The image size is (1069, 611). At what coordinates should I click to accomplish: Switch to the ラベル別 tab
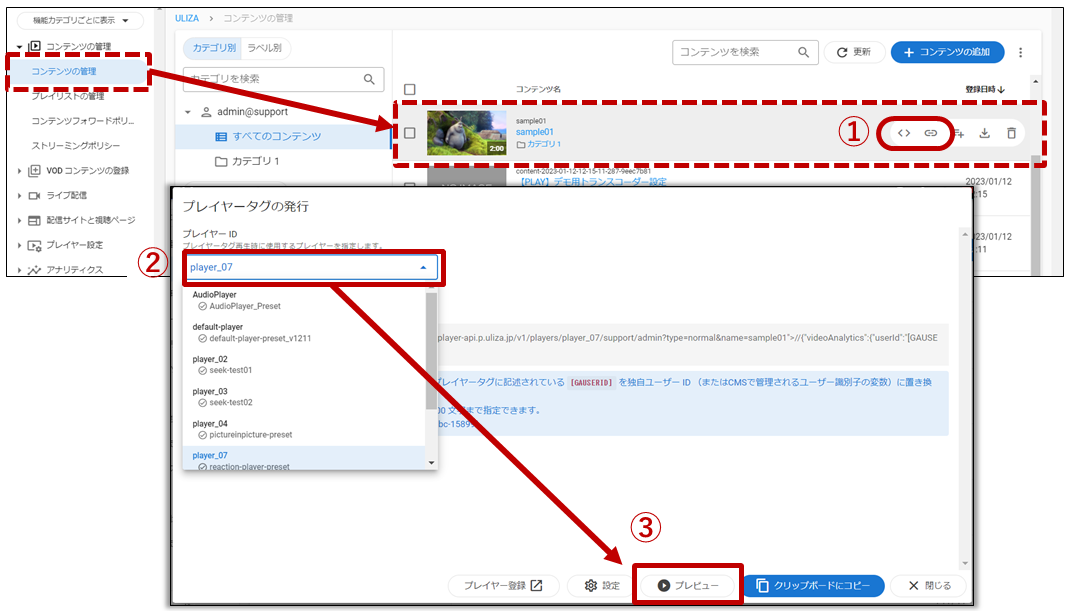(x=264, y=48)
